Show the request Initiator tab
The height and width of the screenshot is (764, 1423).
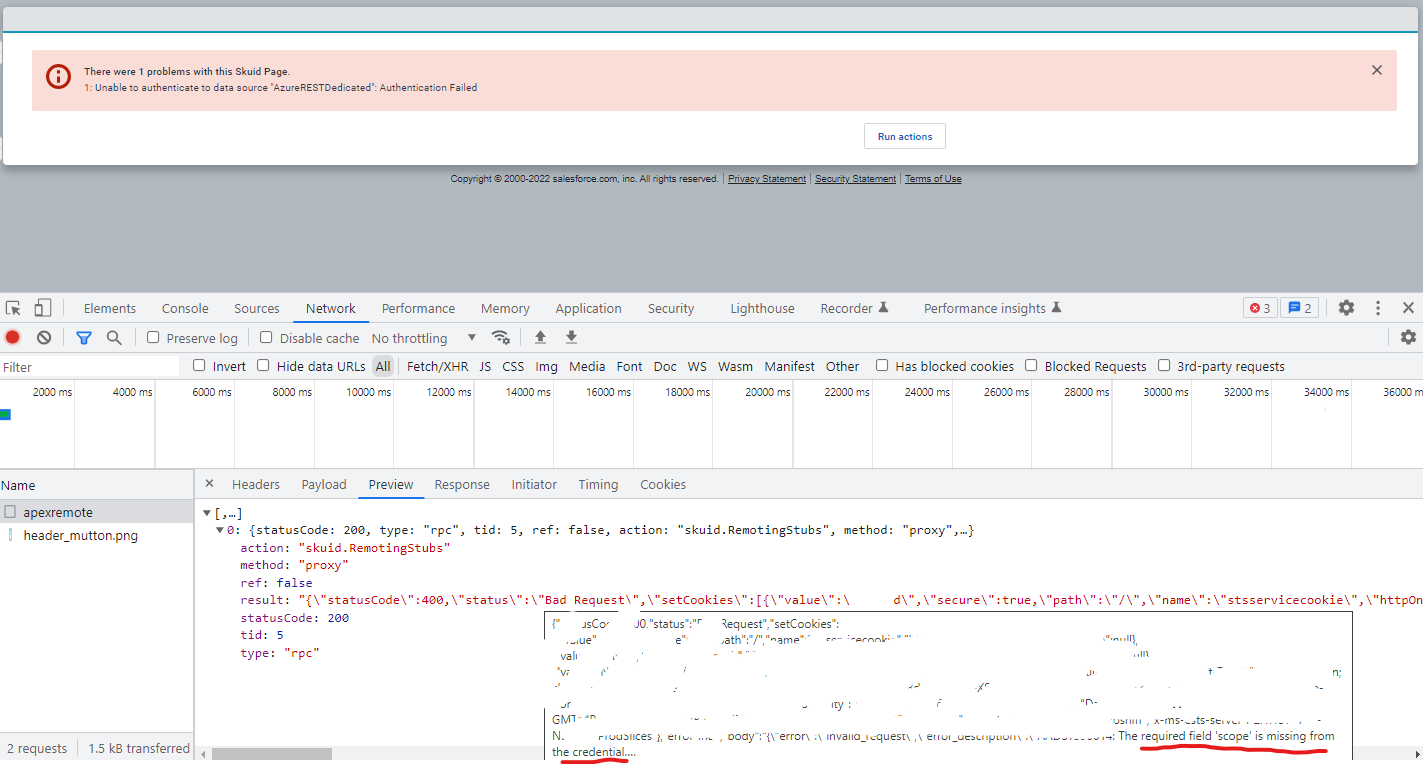(534, 484)
